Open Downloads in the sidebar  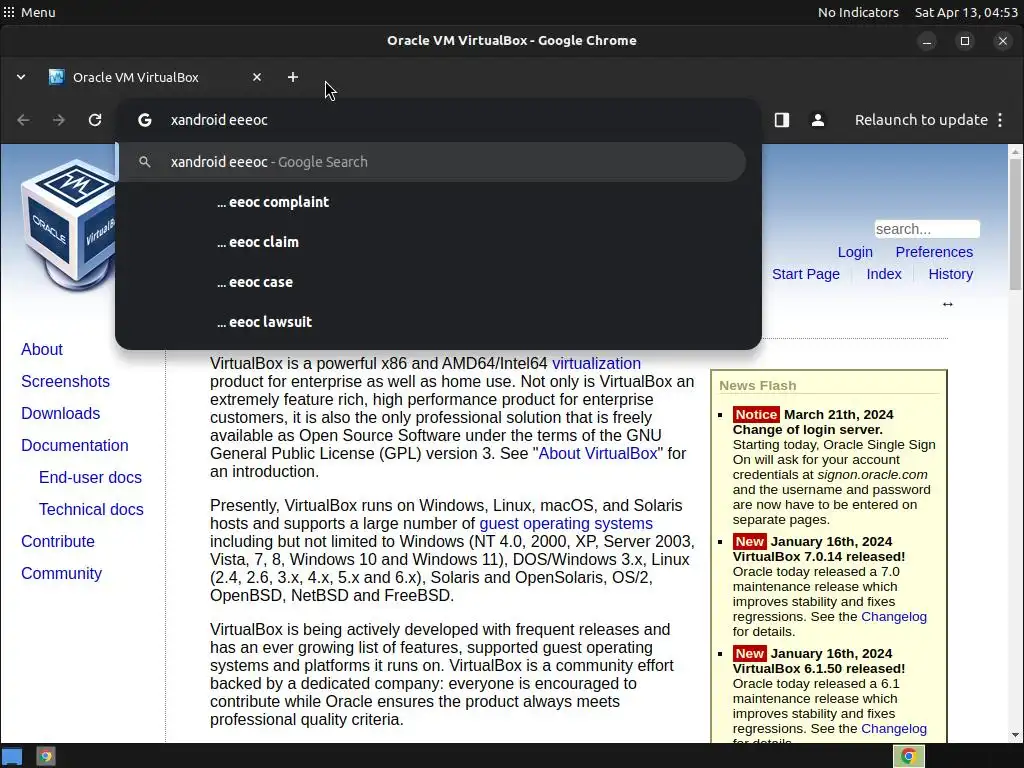(x=61, y=413)
